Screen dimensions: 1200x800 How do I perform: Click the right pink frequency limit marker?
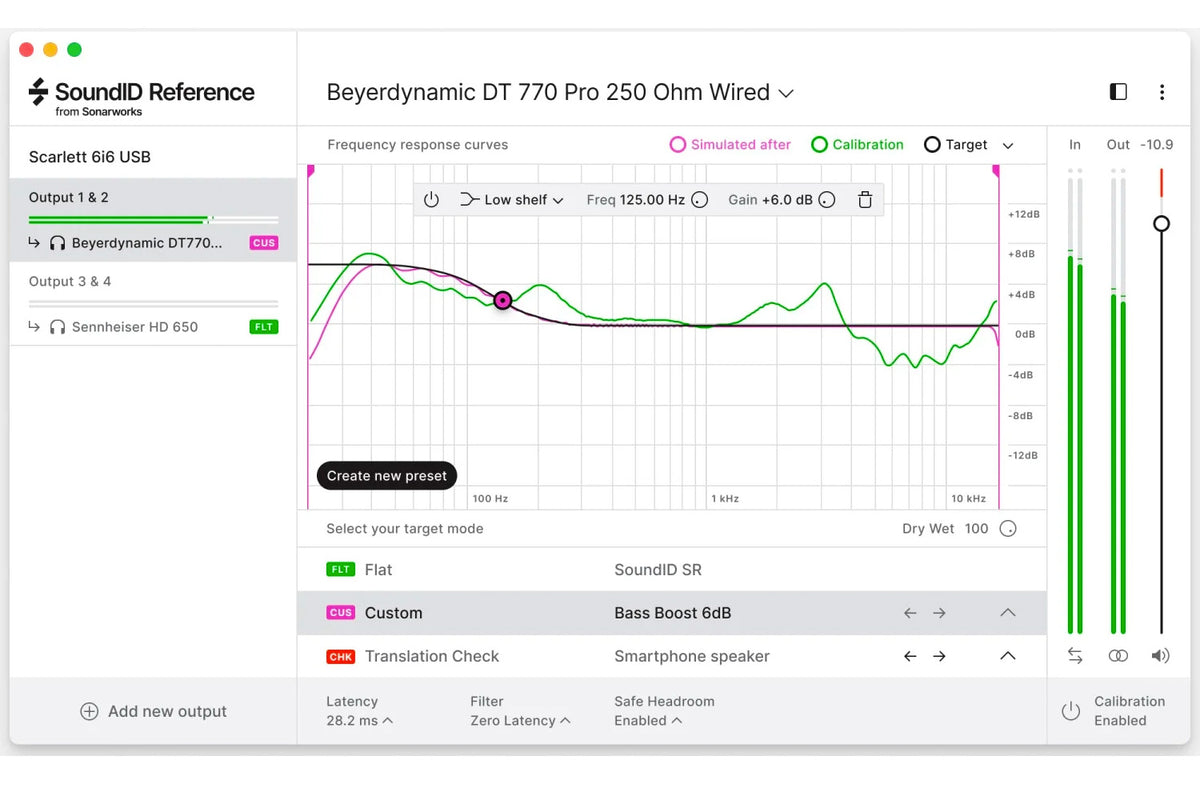[x=996, y=172]
